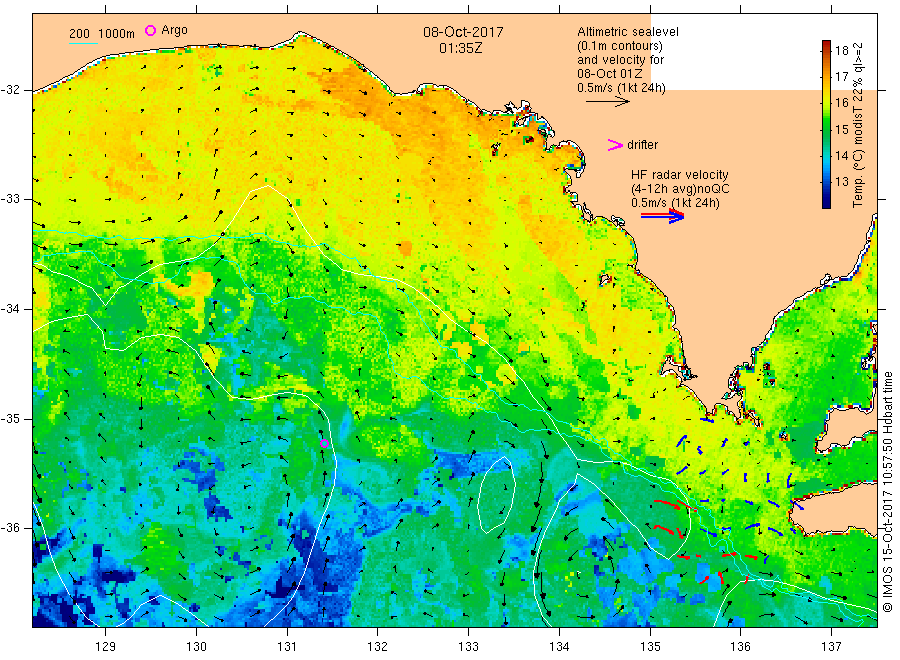Click the 136 longitude axis label
This screenshot has width=900, height=660.
pyautogui.click(x=740, y=647)
